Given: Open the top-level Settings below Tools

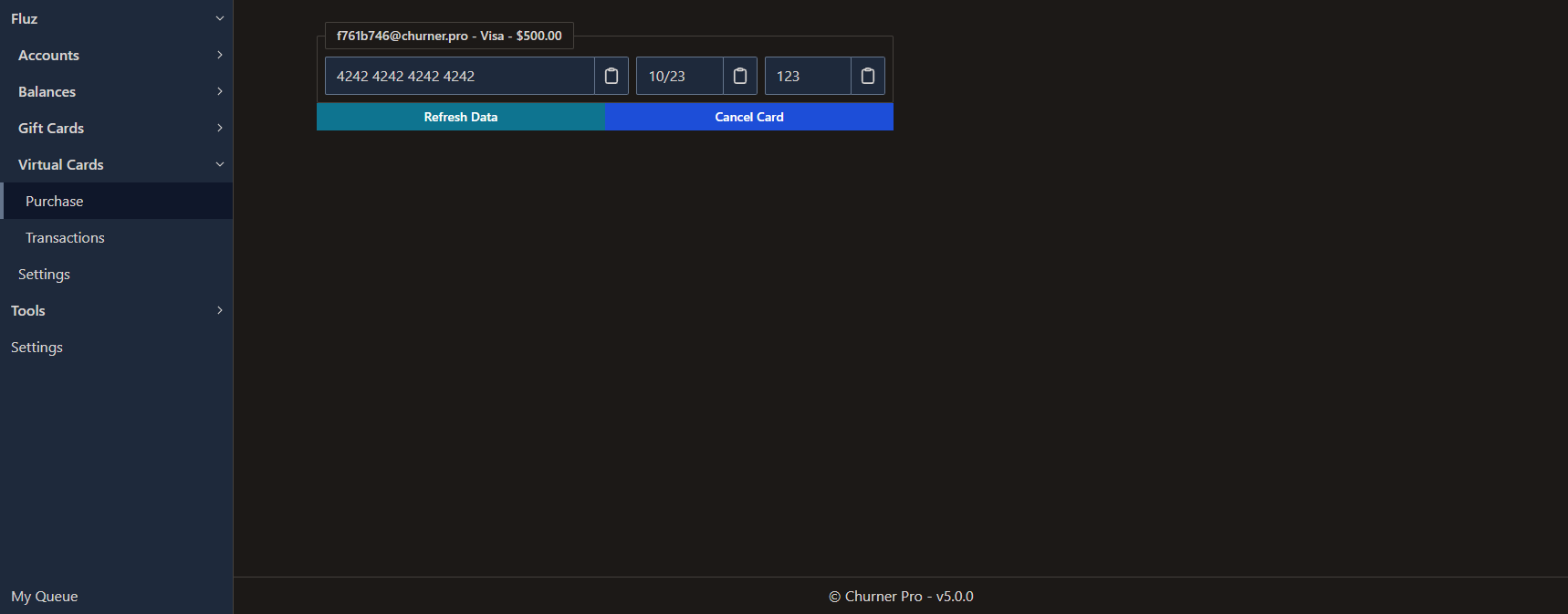Looking at the screenshot, I should (x=37, y=347).
